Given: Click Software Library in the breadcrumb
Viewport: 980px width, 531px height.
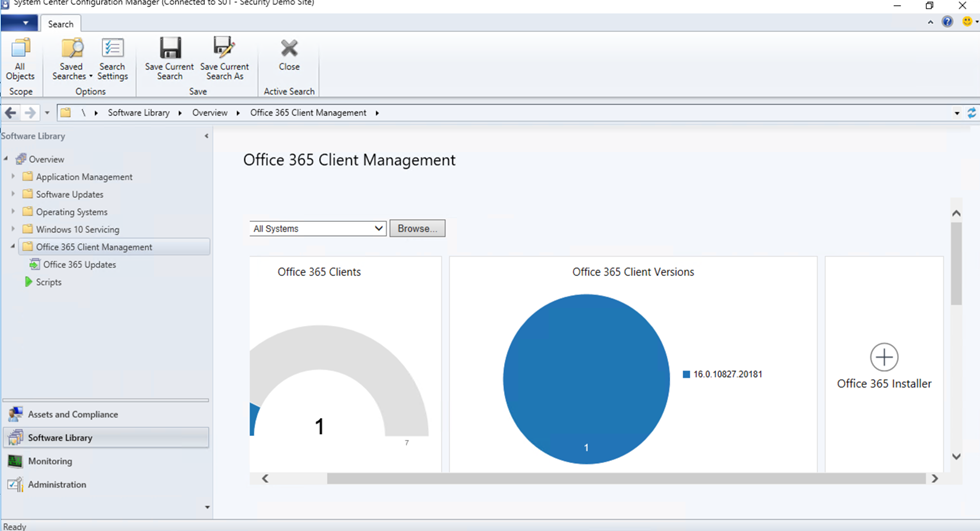Looking at the screenshot, I should (139, 113).
